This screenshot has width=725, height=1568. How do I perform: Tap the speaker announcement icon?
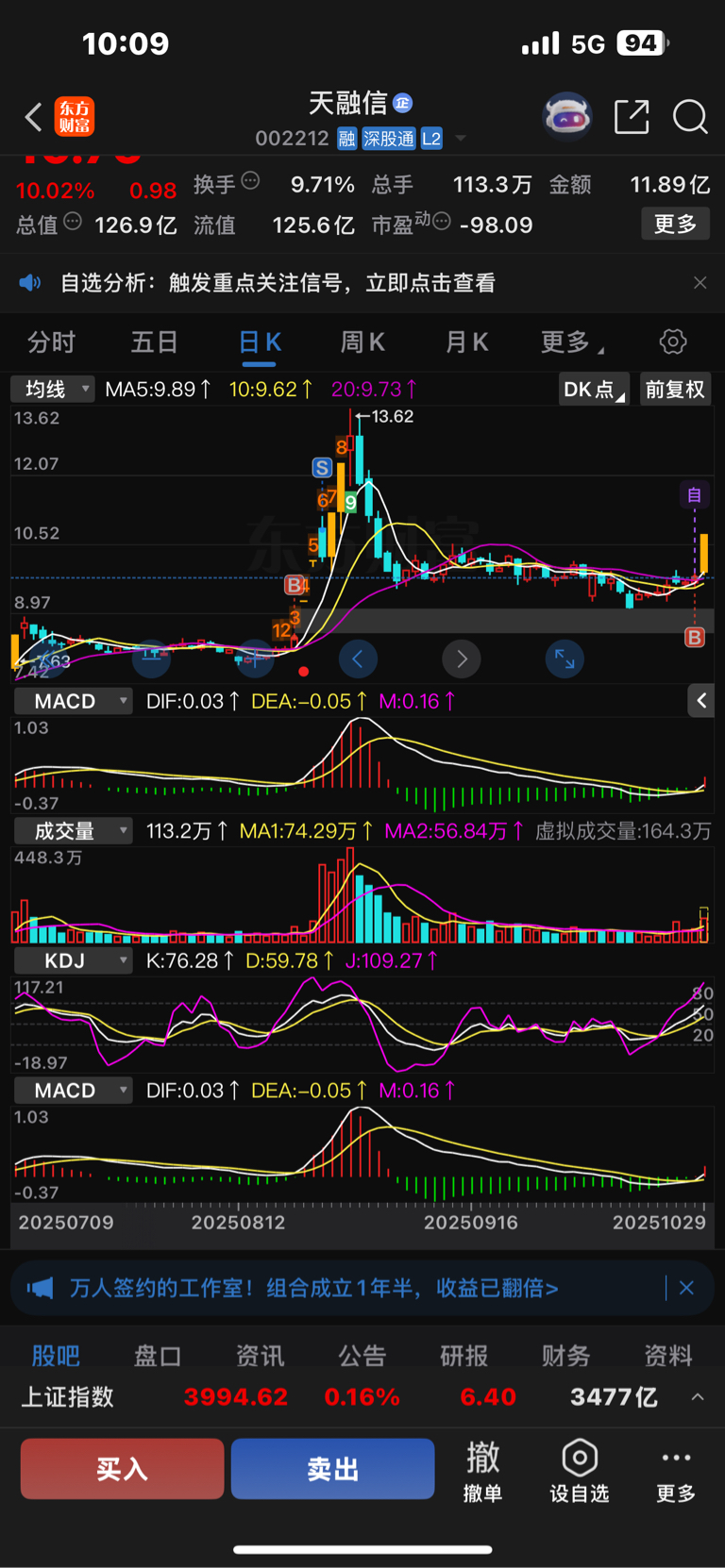tap(30, 282)
